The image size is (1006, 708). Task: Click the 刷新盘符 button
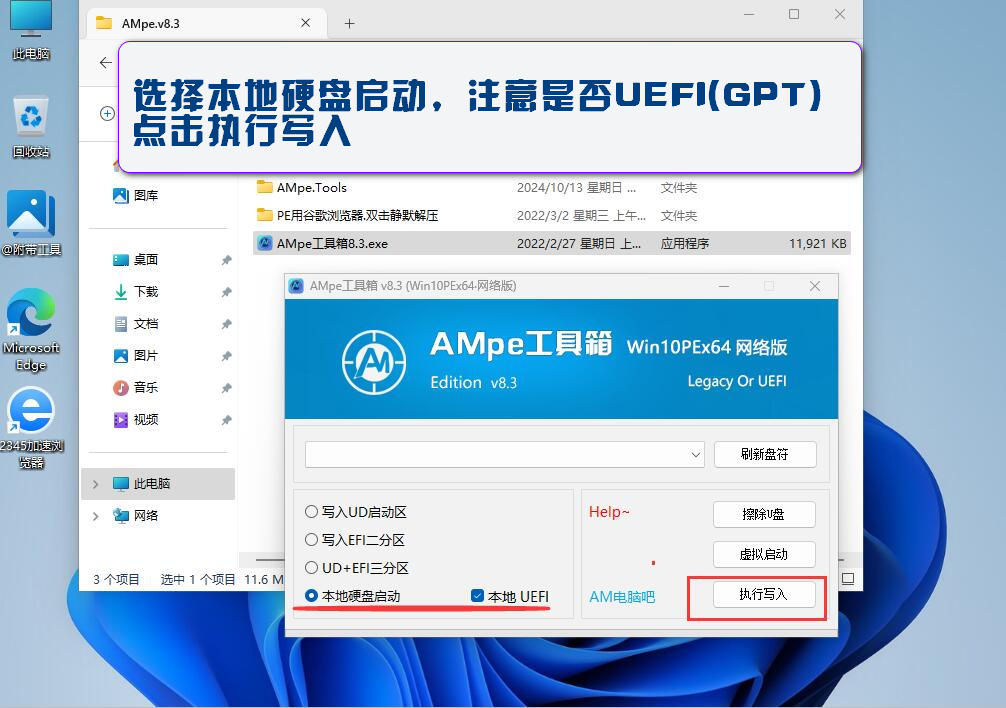765,455
